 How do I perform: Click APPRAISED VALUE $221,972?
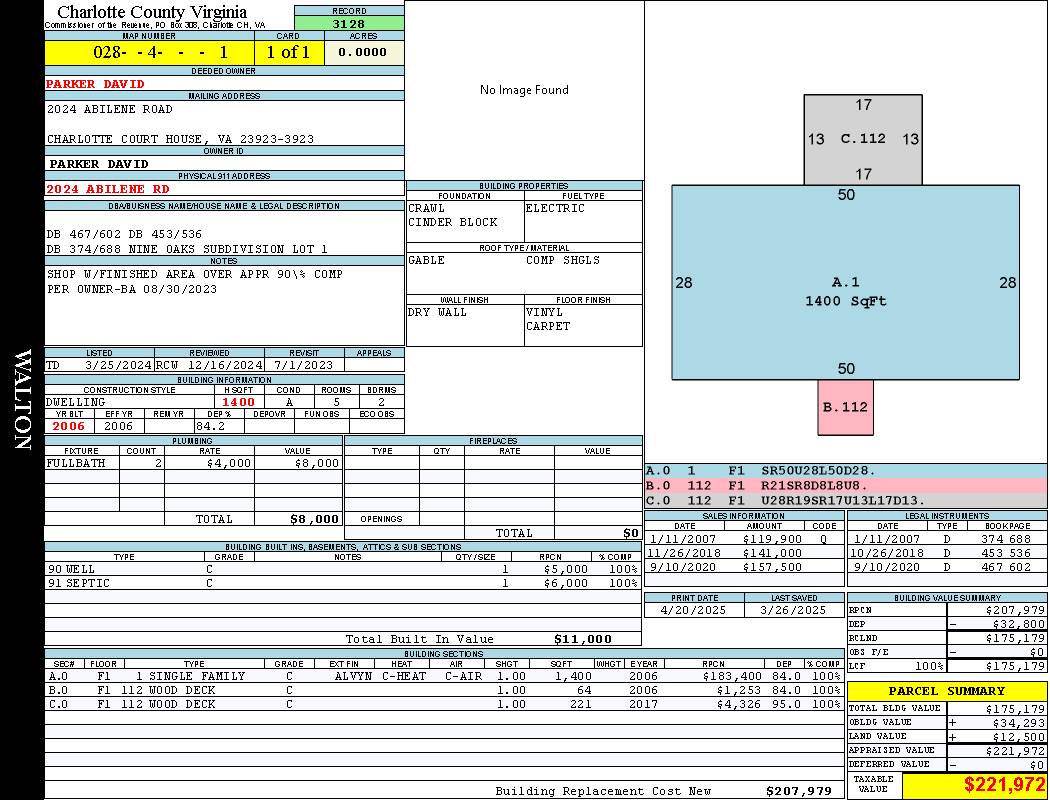coord(1015,751)
